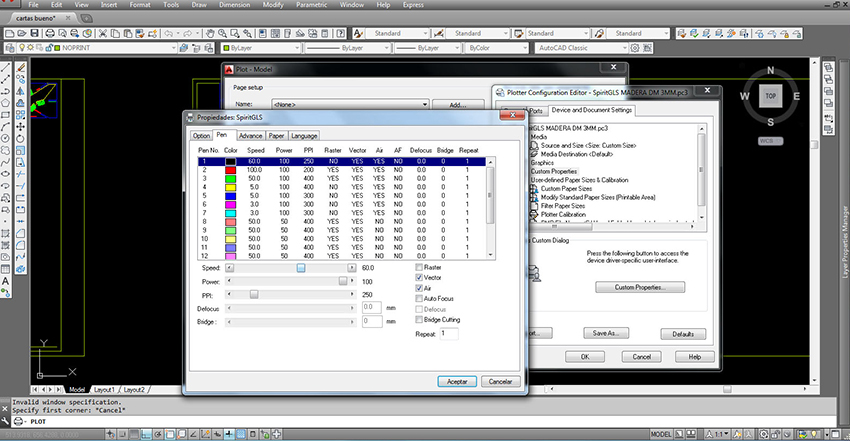Click the Zoom Realtime magnifier icon
The width and height of the screenshot is (850, 441).
point(222,34)
